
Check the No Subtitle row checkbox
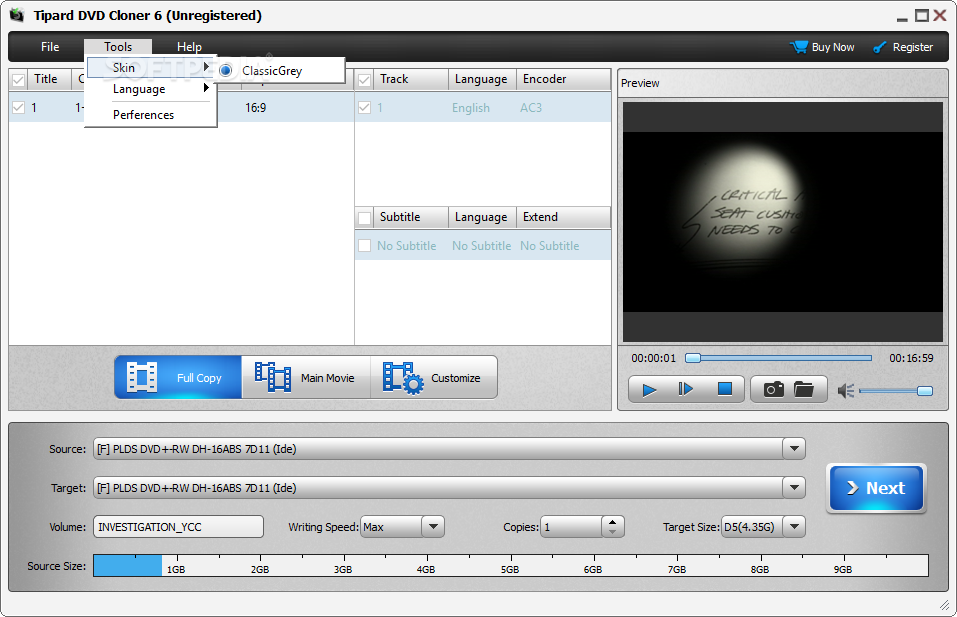[x=364, y=245]
